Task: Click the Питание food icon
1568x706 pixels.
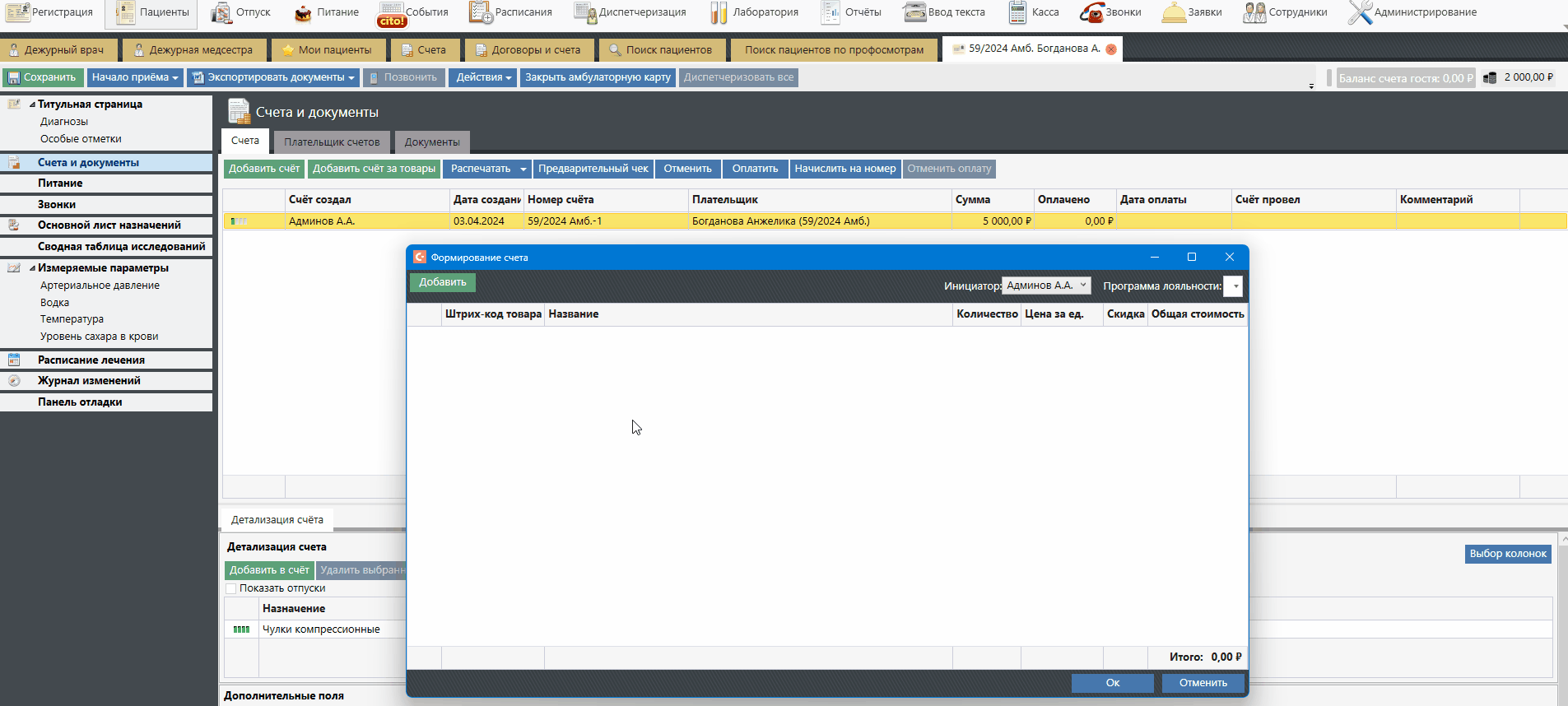Action: point(304,12)
